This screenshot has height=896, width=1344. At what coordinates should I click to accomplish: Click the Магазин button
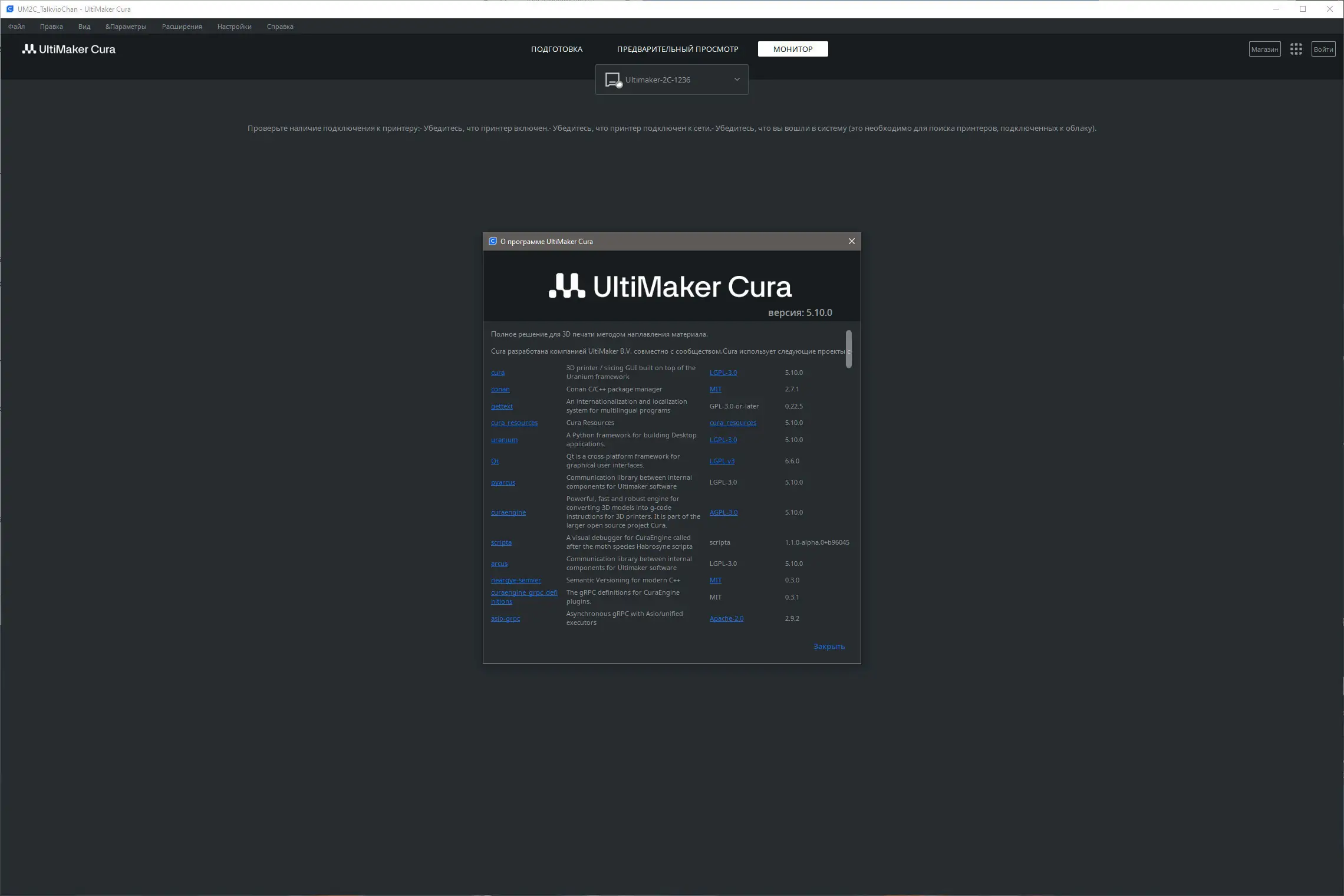pos(1264,50)
